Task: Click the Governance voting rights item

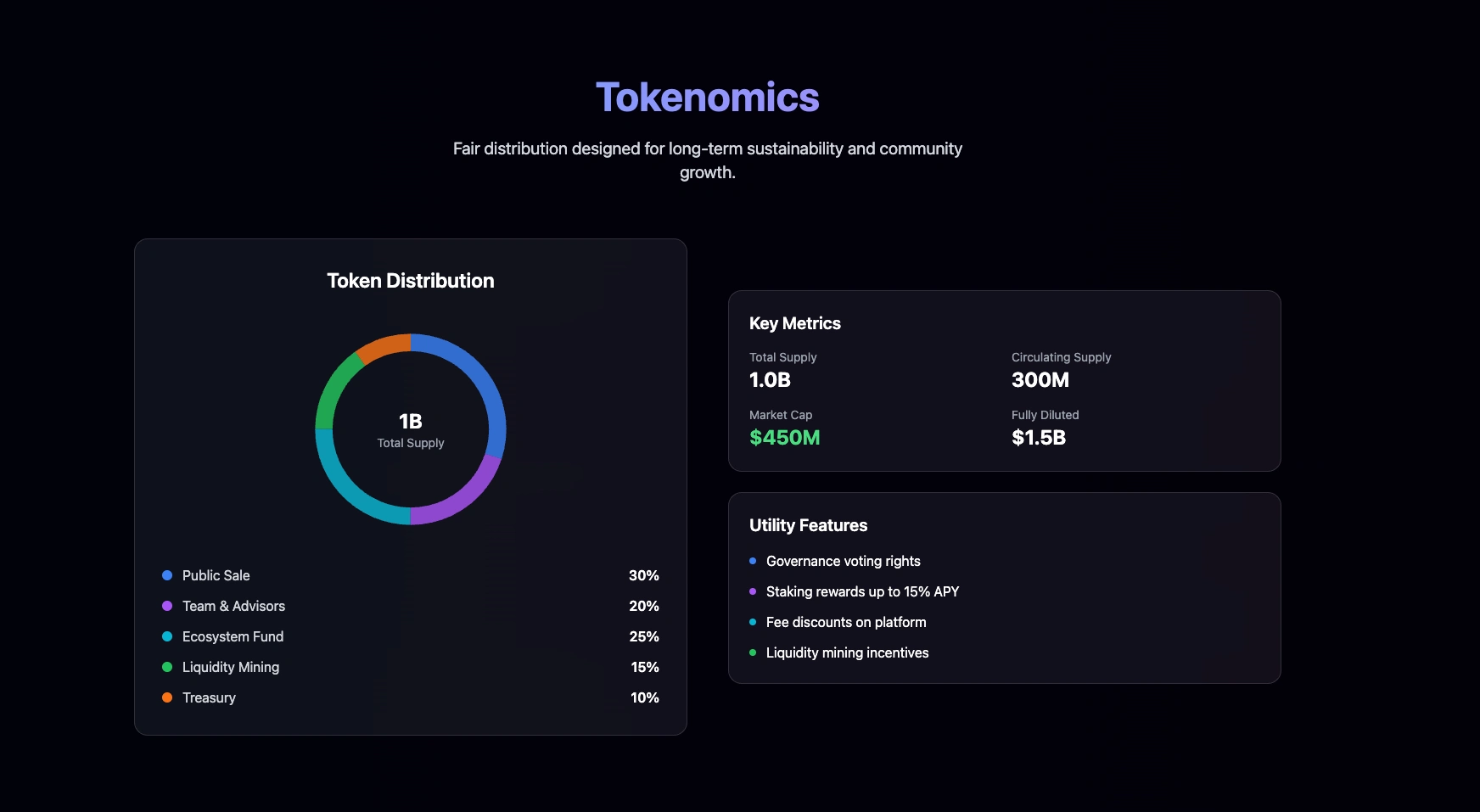Action: tap(843, 561)
